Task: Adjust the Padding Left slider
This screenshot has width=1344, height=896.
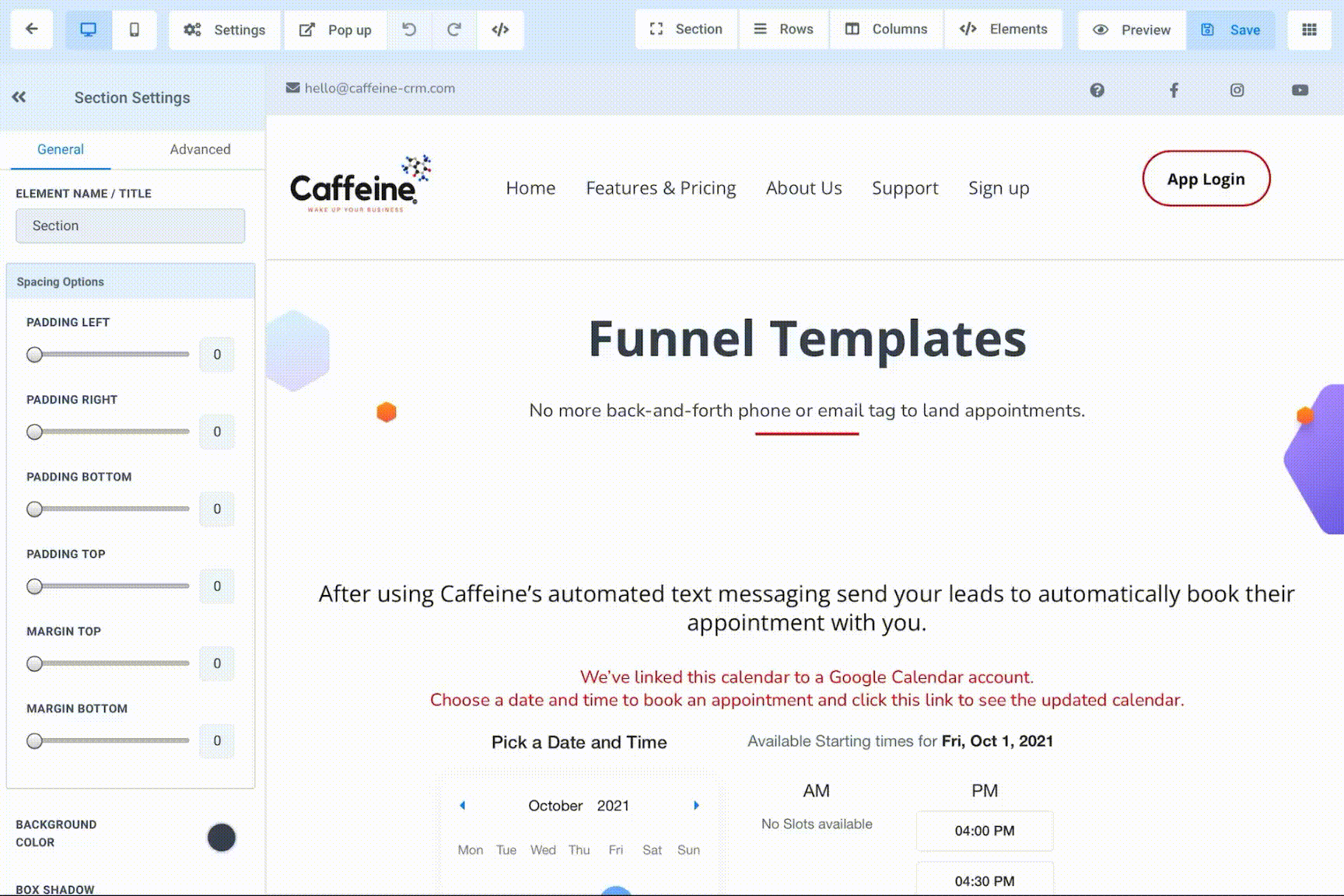Action: coord(108,355)
